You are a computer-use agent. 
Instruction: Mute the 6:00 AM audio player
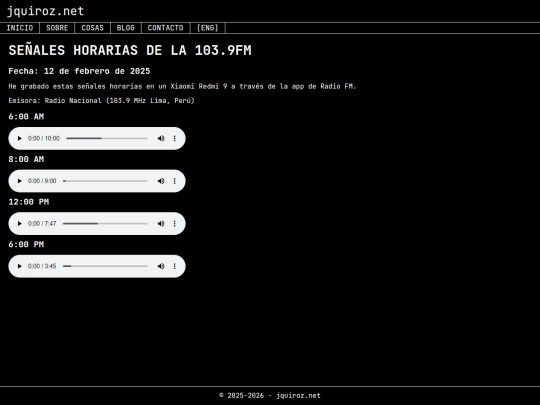(161, 138)
